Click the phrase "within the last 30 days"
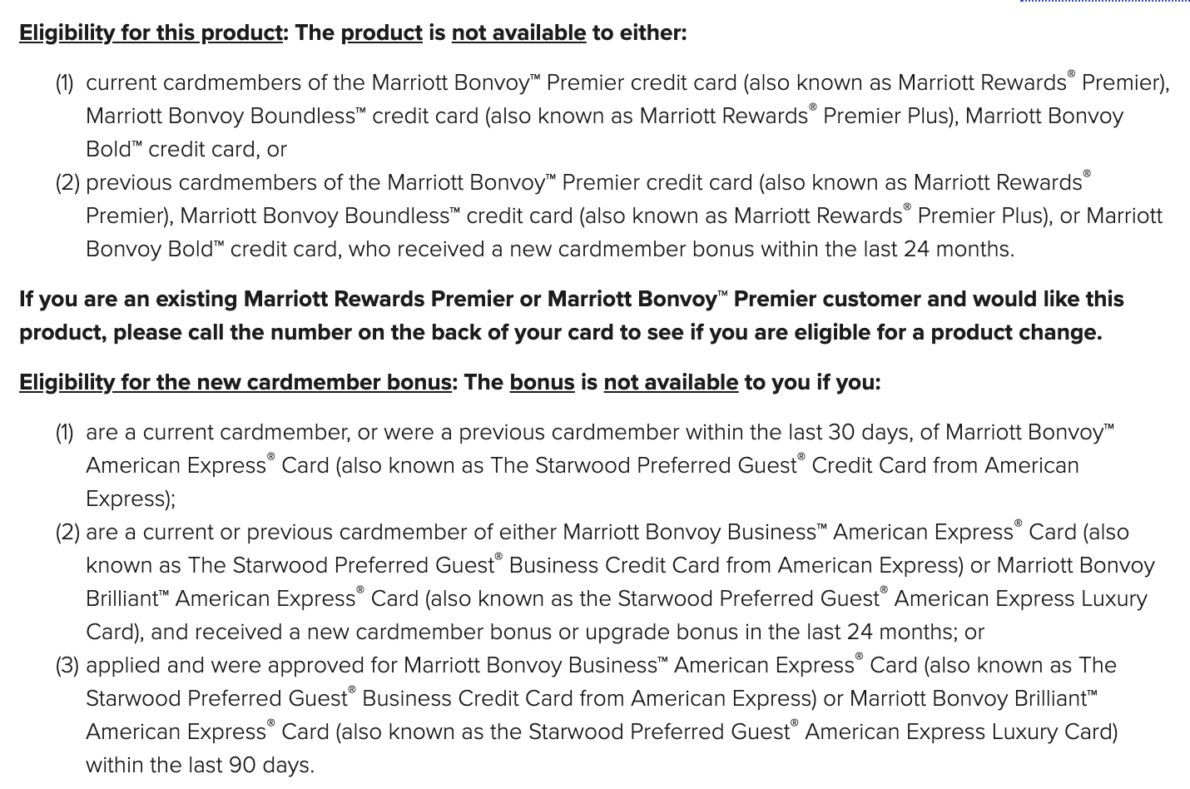Screen dimensions: 1190x789 [x=798, y=432]
